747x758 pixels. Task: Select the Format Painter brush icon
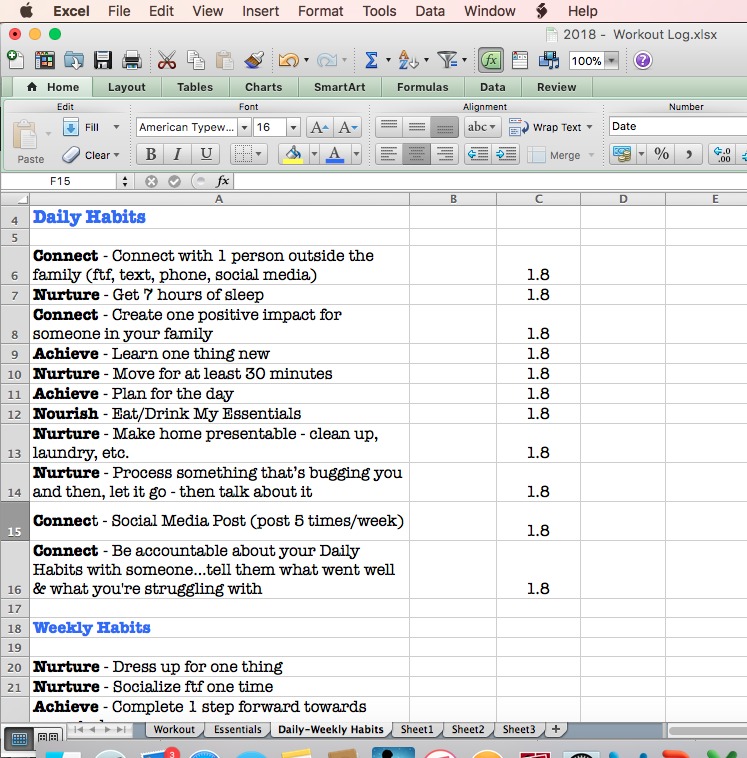254,61
